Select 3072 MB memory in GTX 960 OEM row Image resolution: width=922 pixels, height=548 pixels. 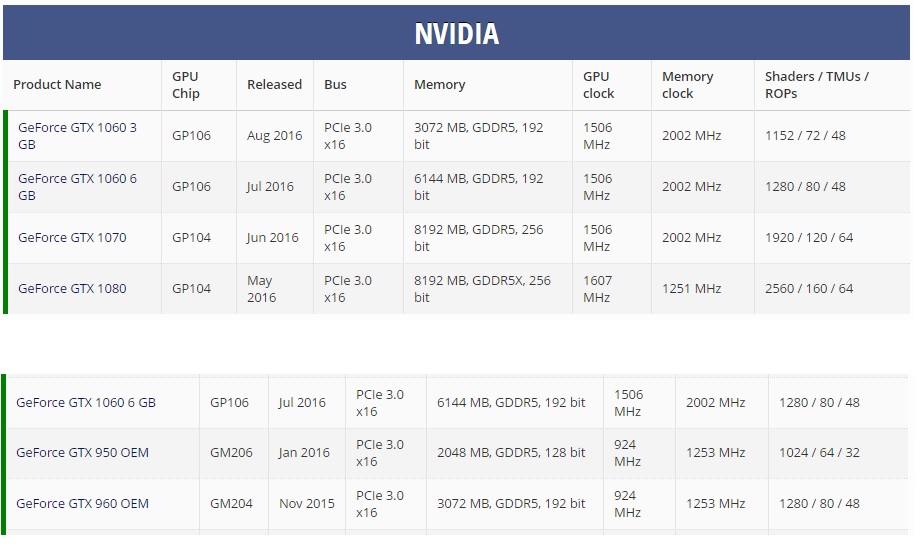point(511,504)
